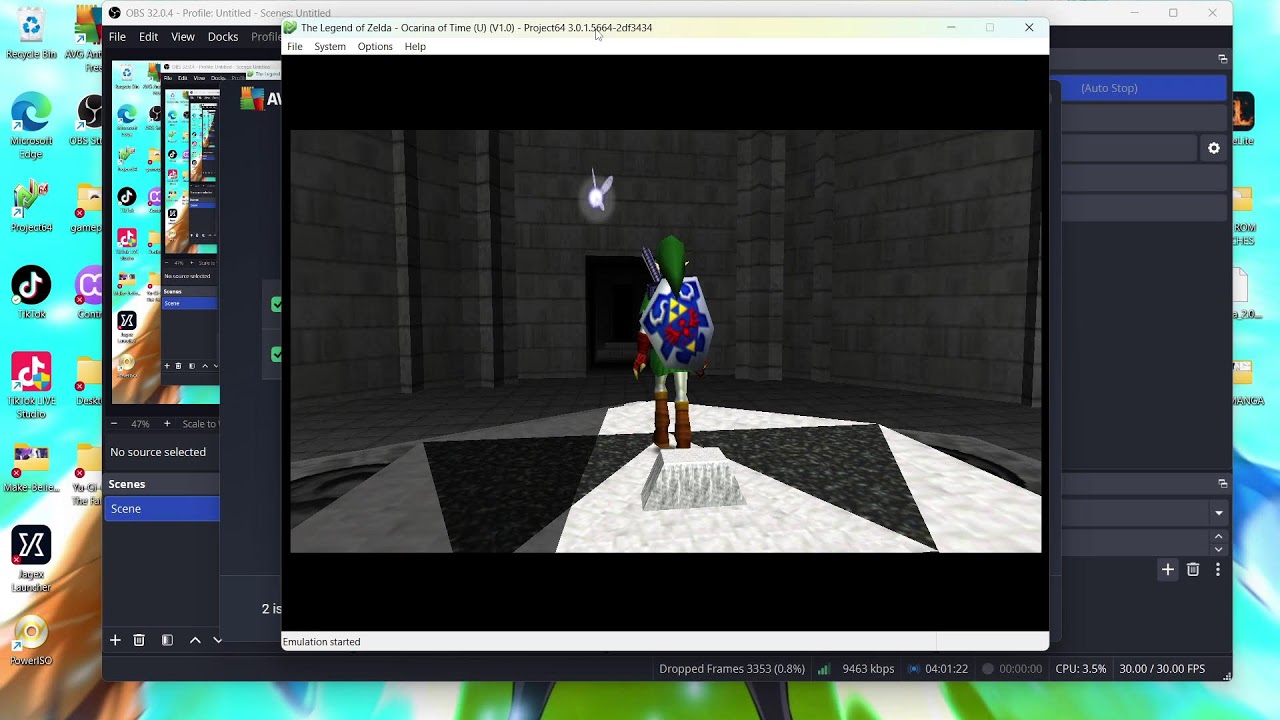The width and height of the screenshot is (1280, 720).
Task: Select the TikTok LIVE Studio desktop shortcut
Action: point(31,385)
